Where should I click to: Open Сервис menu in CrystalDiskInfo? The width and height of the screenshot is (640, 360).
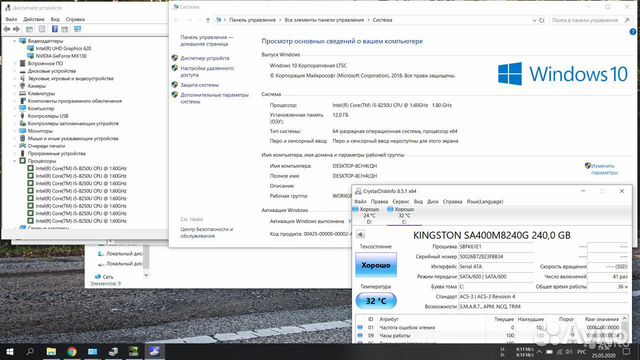point(400,202)
